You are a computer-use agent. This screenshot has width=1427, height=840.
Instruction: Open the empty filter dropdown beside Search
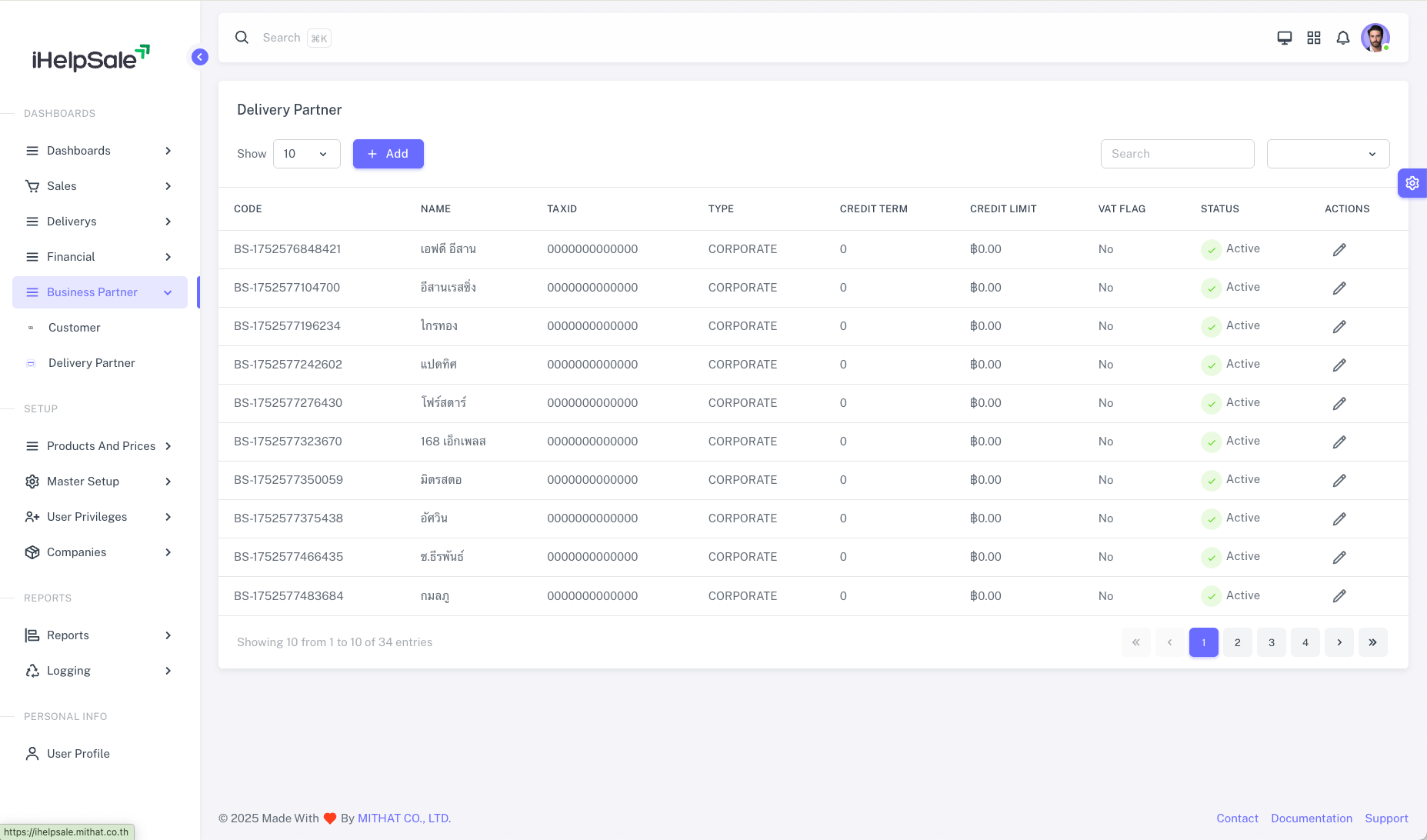coord(1327,154)
